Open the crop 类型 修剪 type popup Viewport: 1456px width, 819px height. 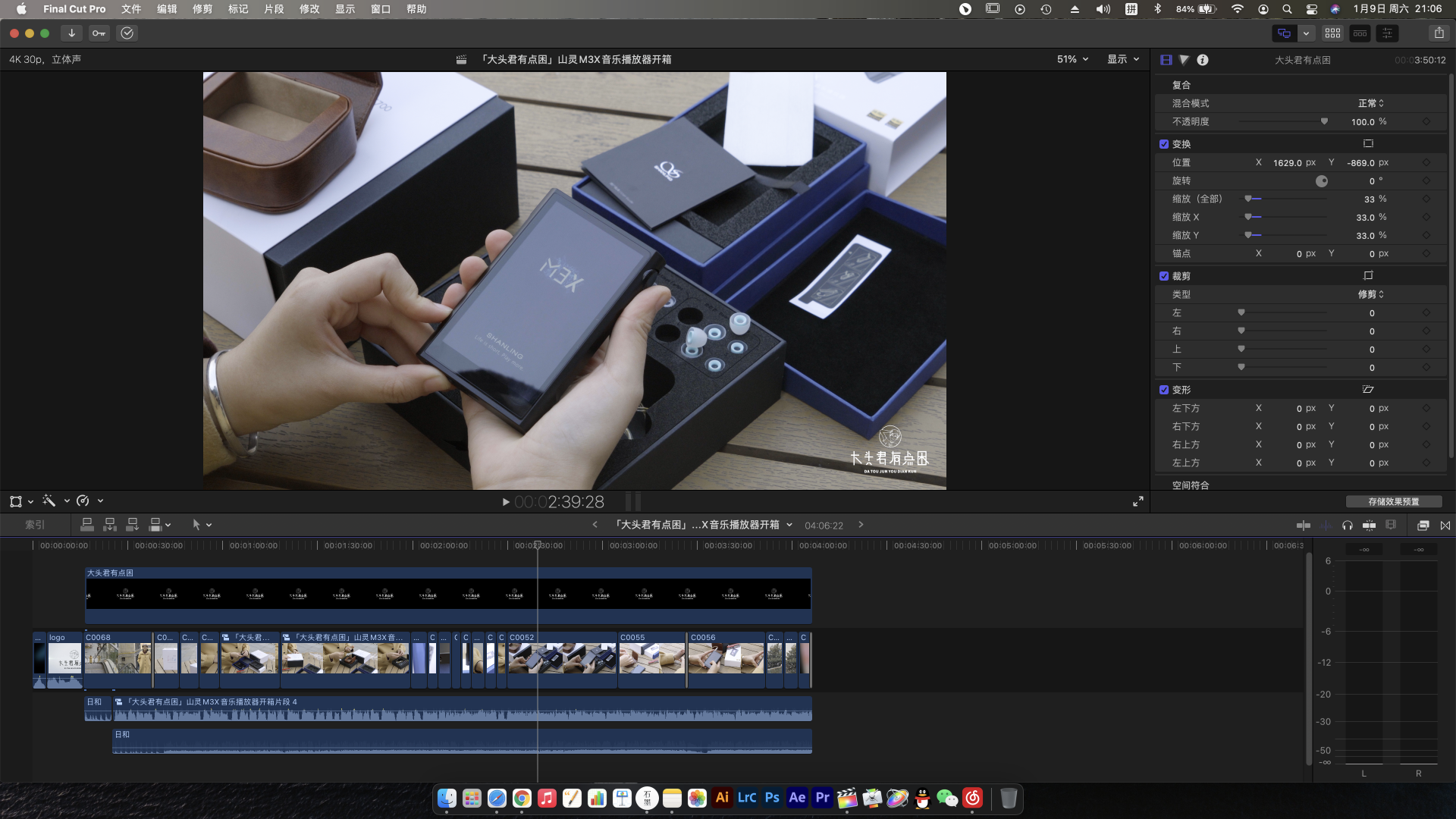(x=1371, y=294)
